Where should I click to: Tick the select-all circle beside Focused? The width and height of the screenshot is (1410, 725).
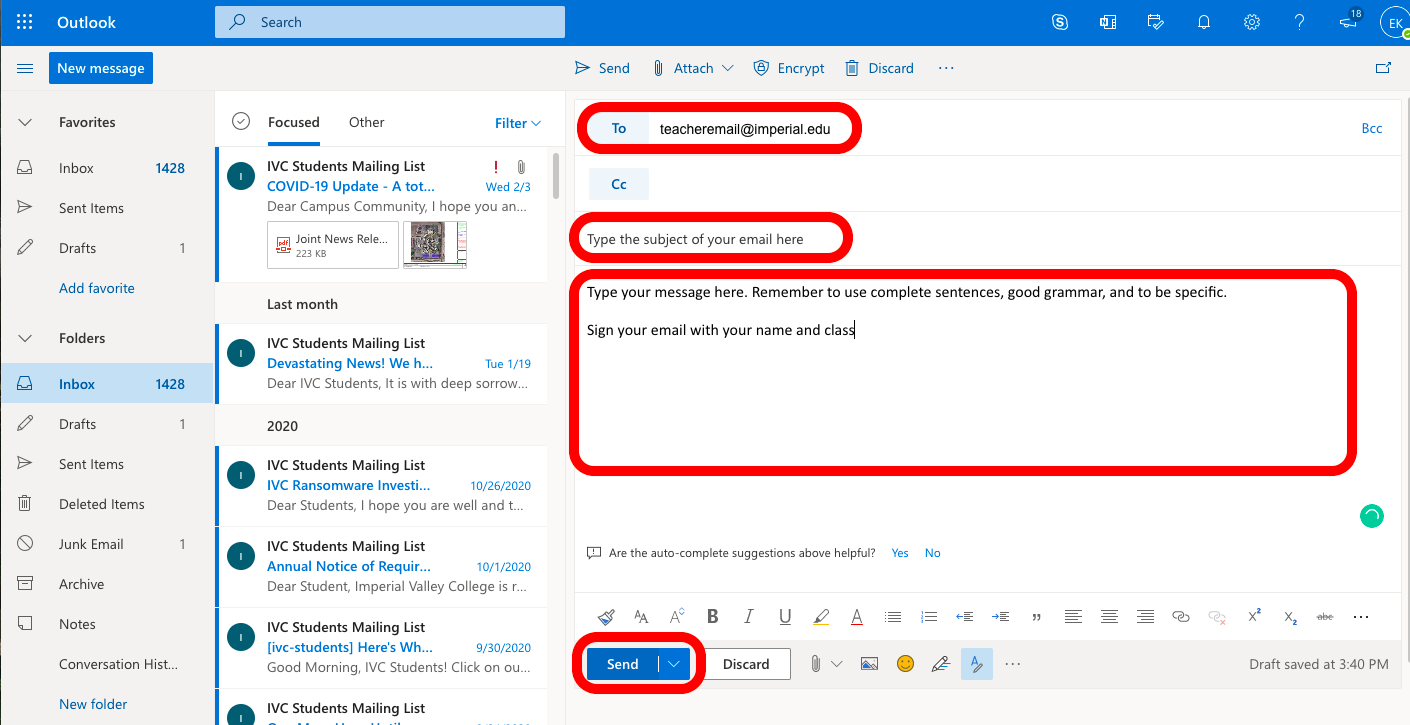[x=240, y=122]
